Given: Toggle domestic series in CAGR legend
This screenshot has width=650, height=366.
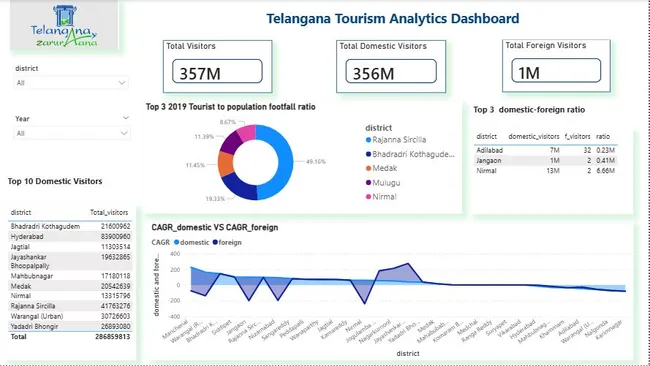Looking at the screenshot, I should 192,242.
